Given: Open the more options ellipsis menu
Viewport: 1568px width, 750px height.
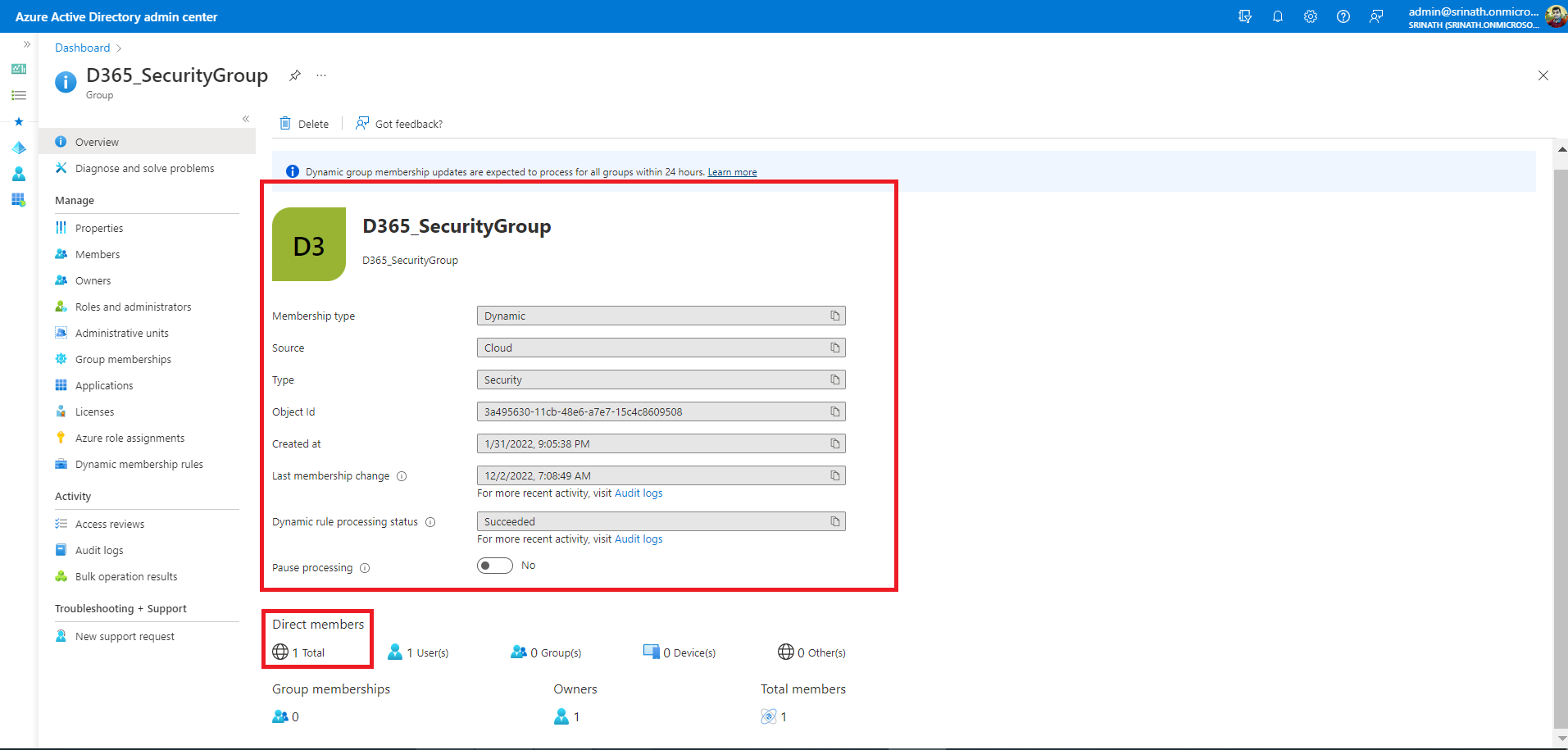Looking at the screenshot, I should [321, 75].
